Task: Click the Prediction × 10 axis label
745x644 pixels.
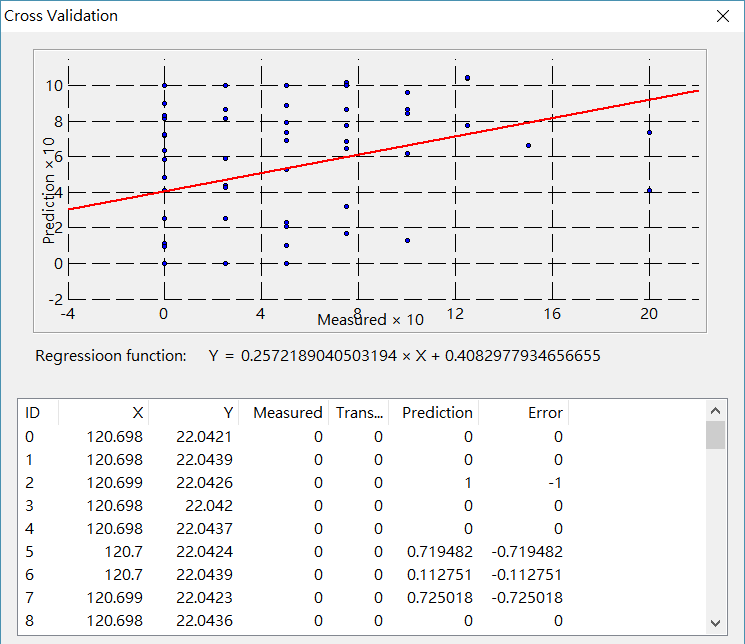Action: pos(48,191)
